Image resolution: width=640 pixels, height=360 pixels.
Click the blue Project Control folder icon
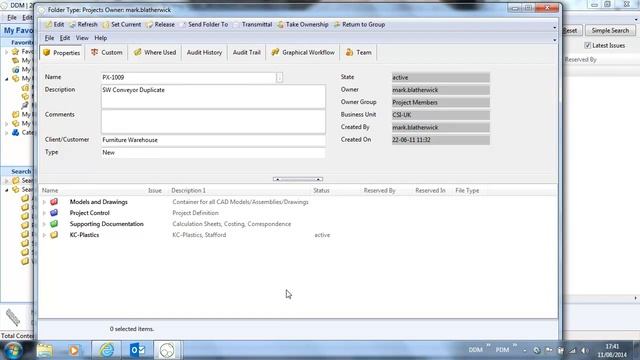pyautogui.click(x=54, y=213)
